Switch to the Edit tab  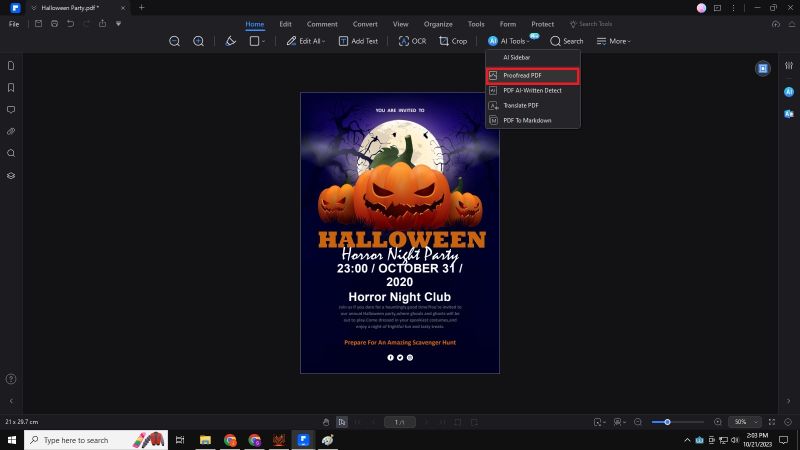coord(285,24)
